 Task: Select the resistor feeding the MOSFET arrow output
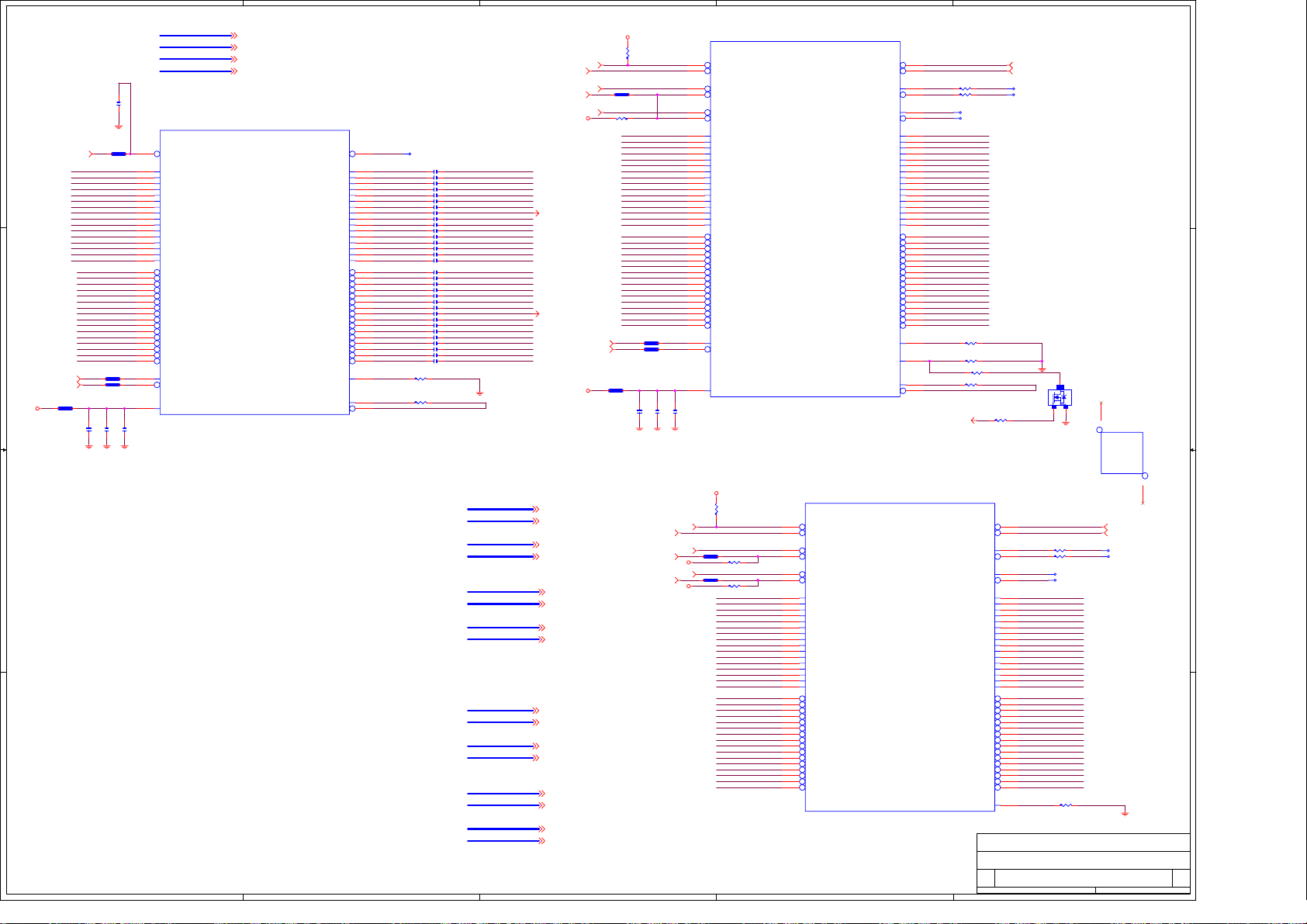pos(1001,420)
